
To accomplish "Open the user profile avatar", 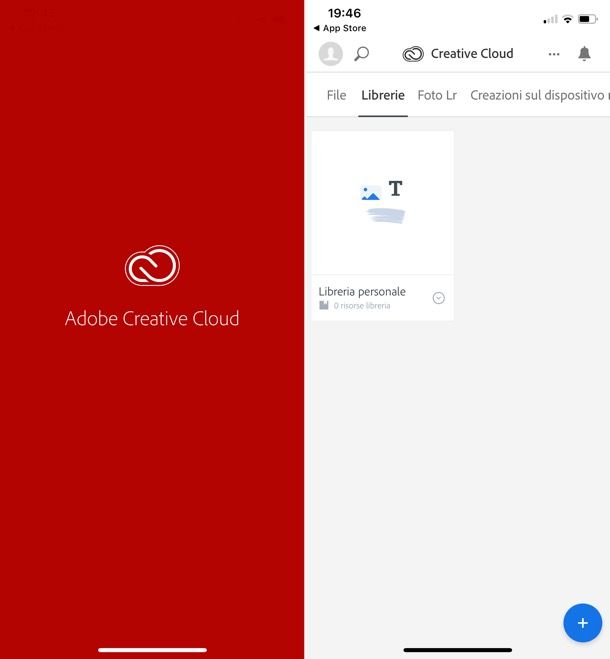I will click(330, 54).
